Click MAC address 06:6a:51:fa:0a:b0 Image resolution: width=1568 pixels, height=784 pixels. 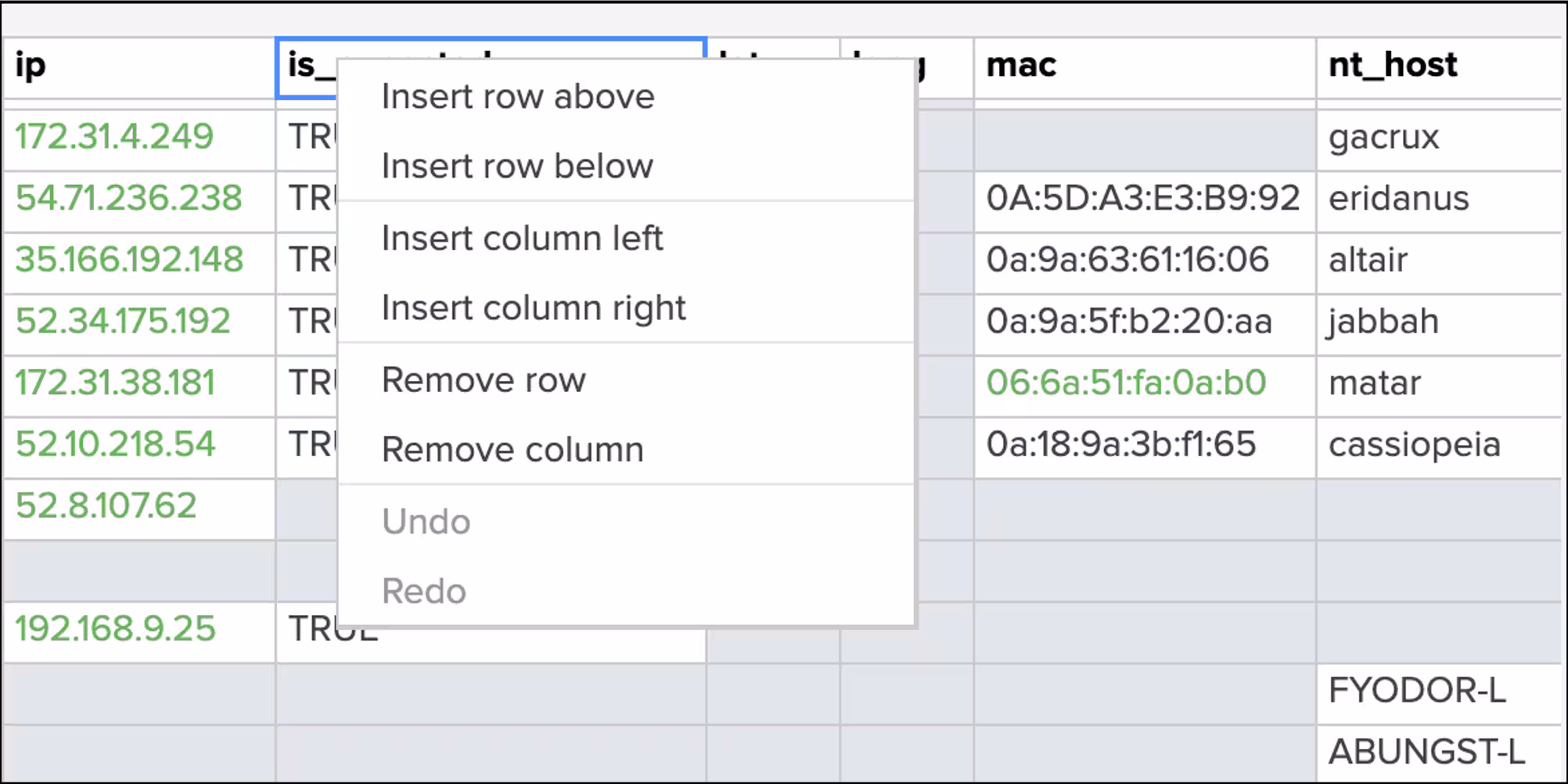(1126, 383)
